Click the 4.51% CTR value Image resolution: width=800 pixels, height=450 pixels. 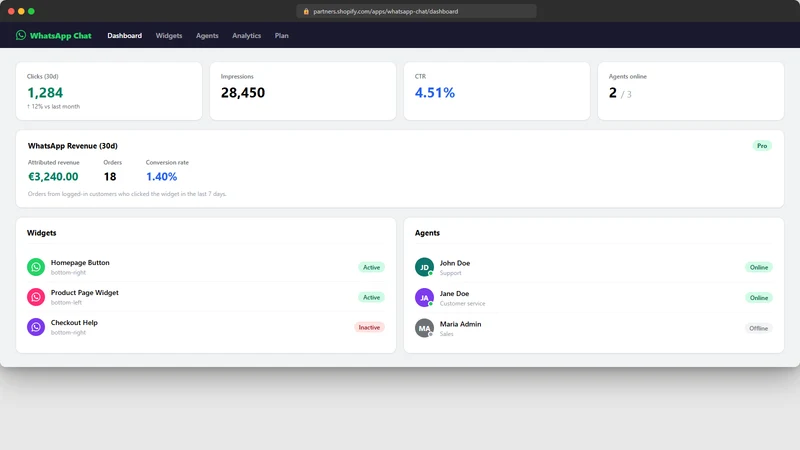point(435,92)
